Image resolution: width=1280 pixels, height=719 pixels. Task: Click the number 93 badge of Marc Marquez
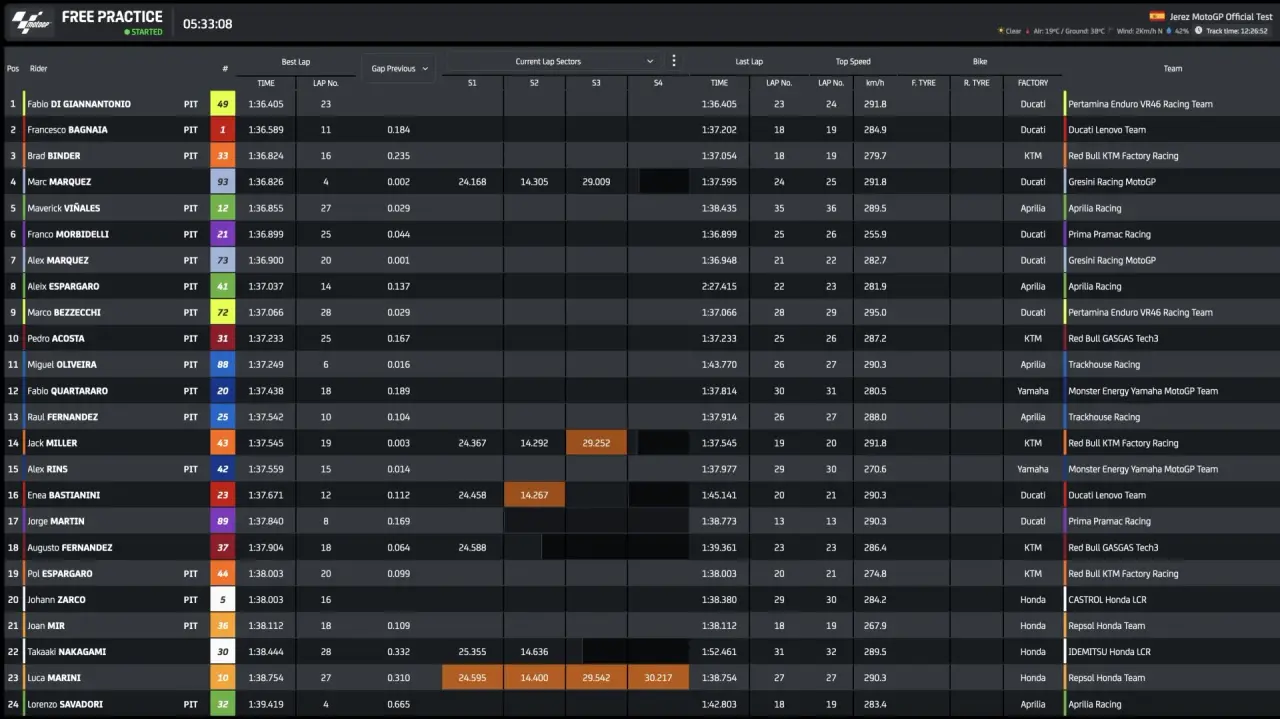coord(223,182)
